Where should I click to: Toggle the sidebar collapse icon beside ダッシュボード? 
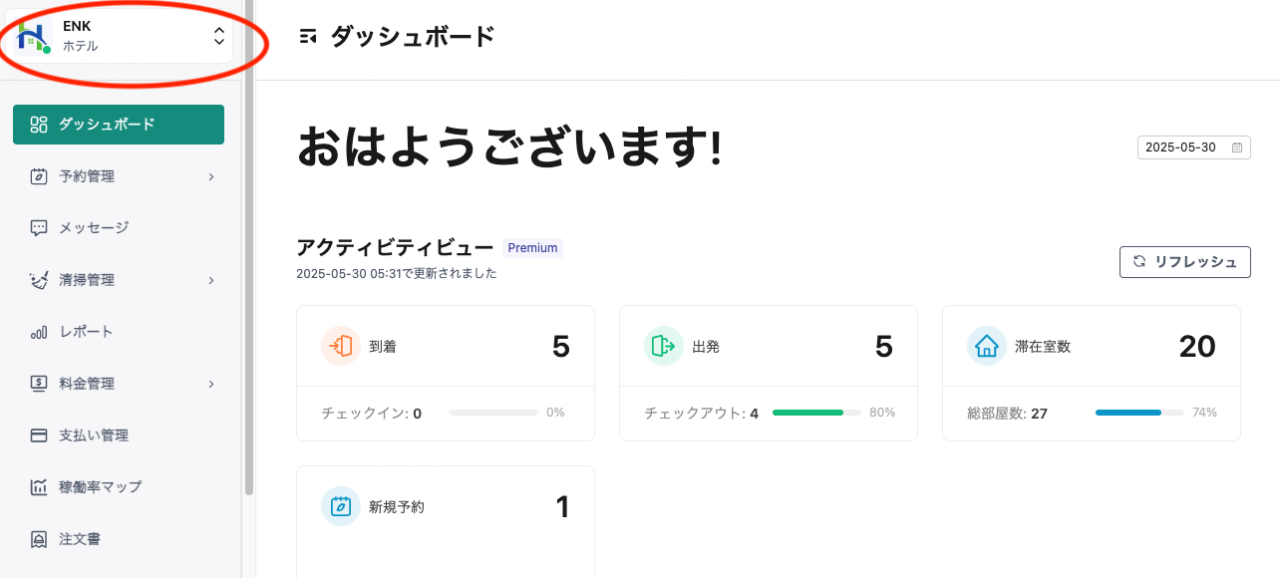(308, 37)
